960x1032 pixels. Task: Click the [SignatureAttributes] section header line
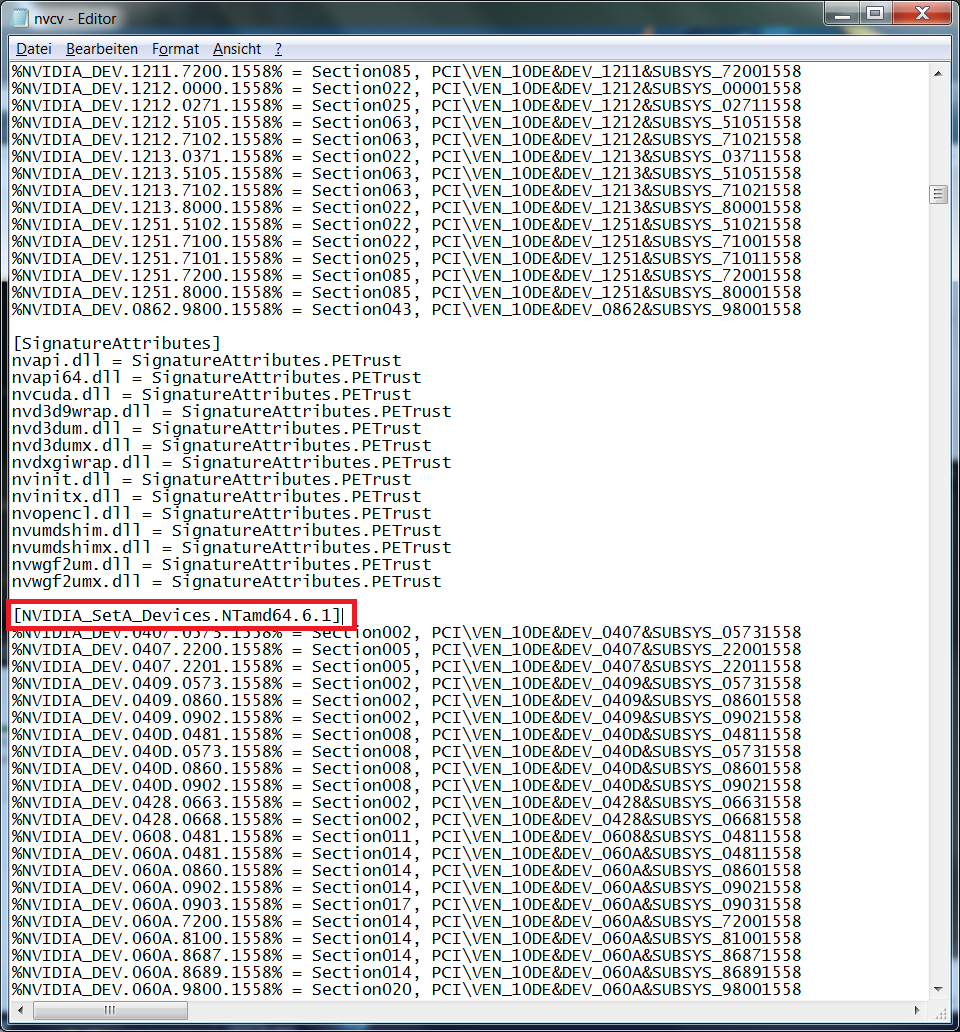click(117, 344)
